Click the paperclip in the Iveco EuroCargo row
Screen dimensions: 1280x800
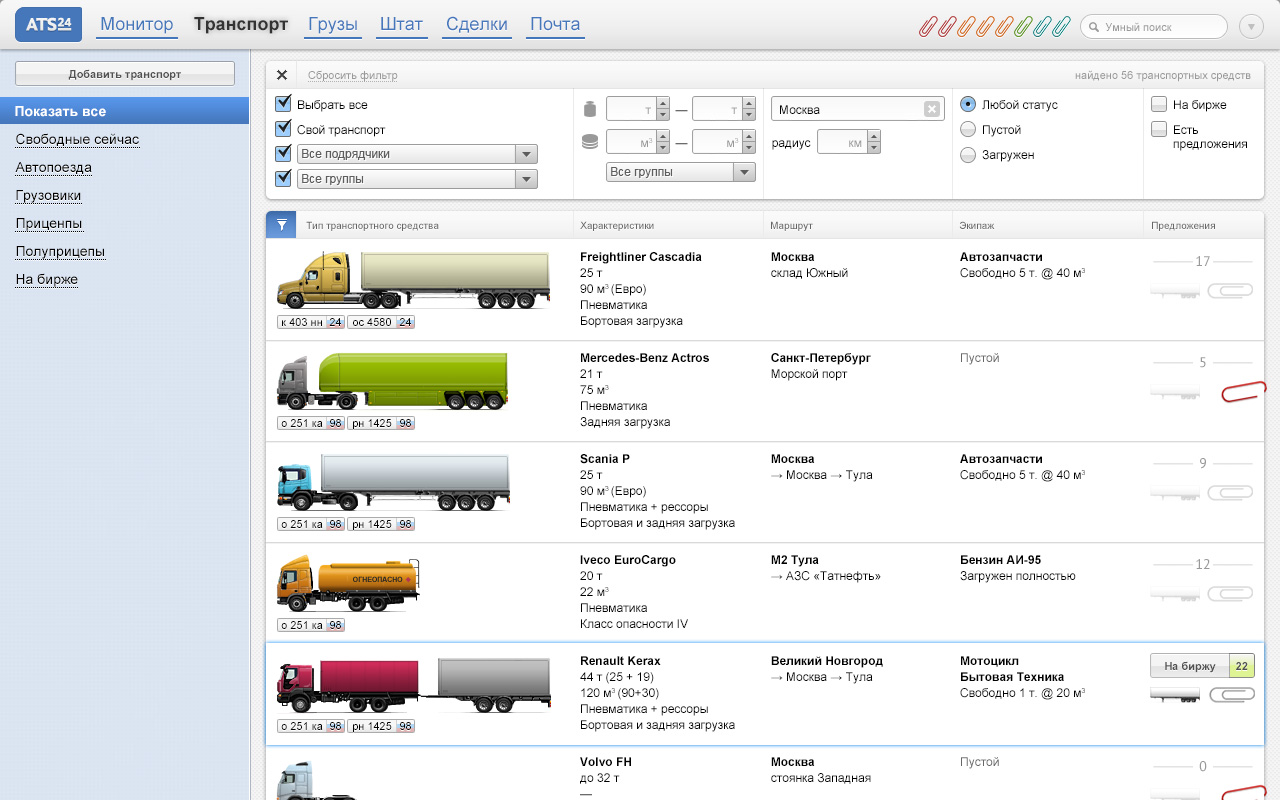(x=1230, y=594)
